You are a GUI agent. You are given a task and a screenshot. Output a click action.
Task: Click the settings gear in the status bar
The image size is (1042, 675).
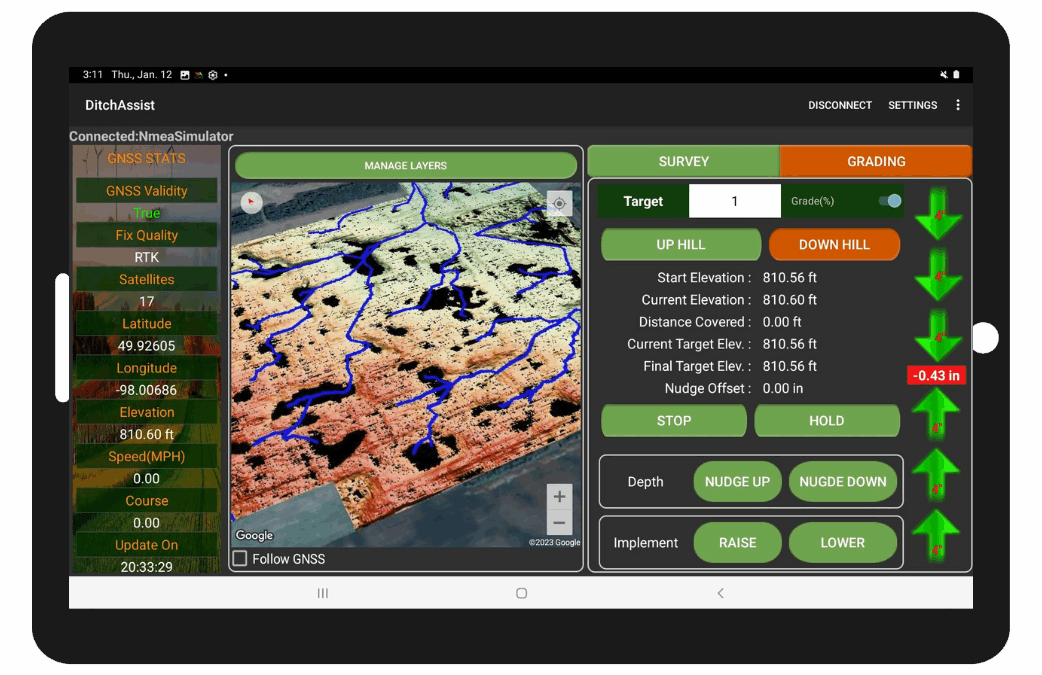pyautogui.click(x=213, y=75)
